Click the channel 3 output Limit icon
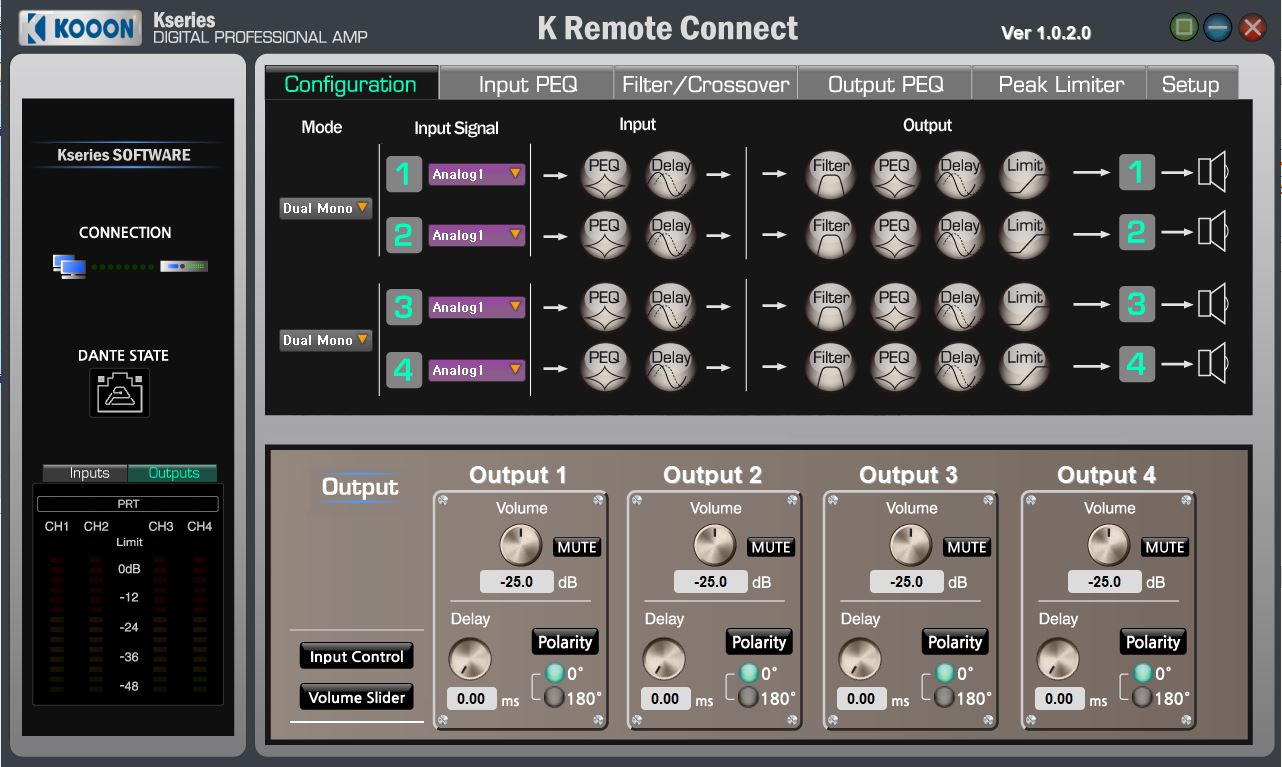Viewport: 1282px width, 767px height. (1024, 306)
